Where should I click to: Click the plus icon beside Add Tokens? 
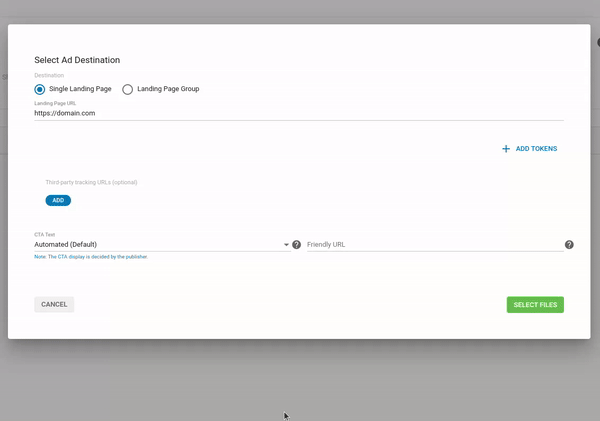coord(506,149)
